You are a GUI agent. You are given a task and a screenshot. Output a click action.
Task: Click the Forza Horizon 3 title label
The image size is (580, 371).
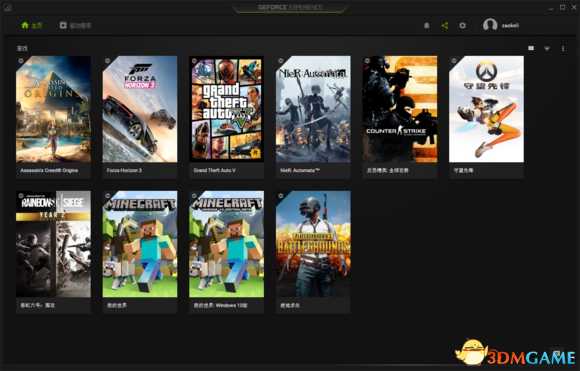(124, 171)
